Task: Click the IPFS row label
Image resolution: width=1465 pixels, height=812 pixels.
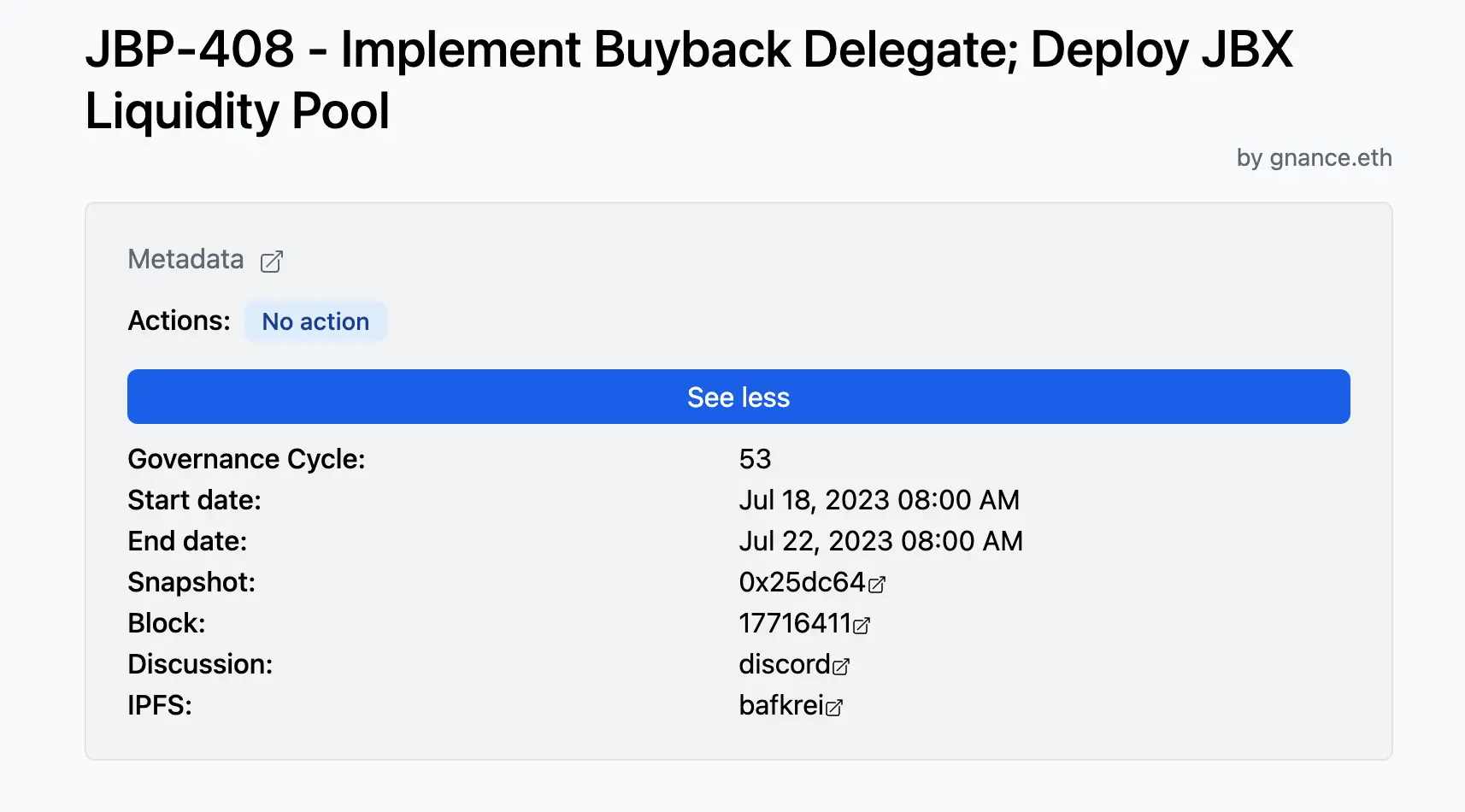Action: [160, 705]
